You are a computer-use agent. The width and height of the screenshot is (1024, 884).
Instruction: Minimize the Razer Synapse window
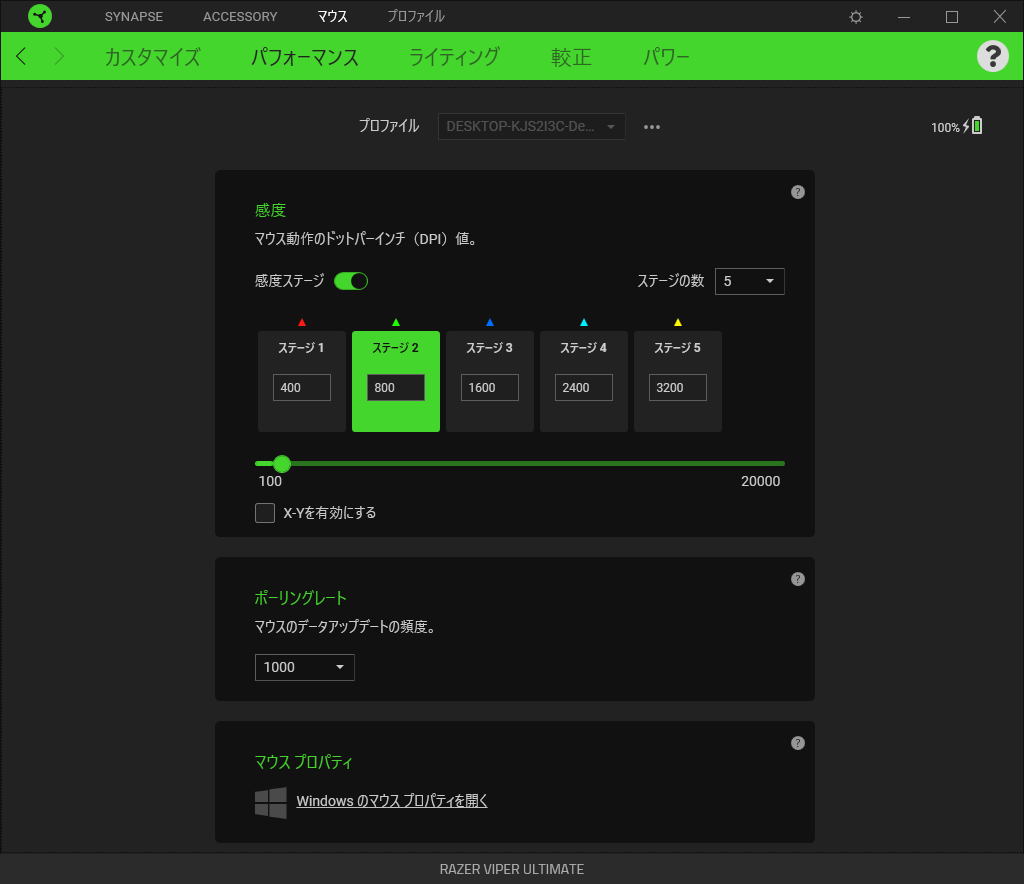point(904,17)
